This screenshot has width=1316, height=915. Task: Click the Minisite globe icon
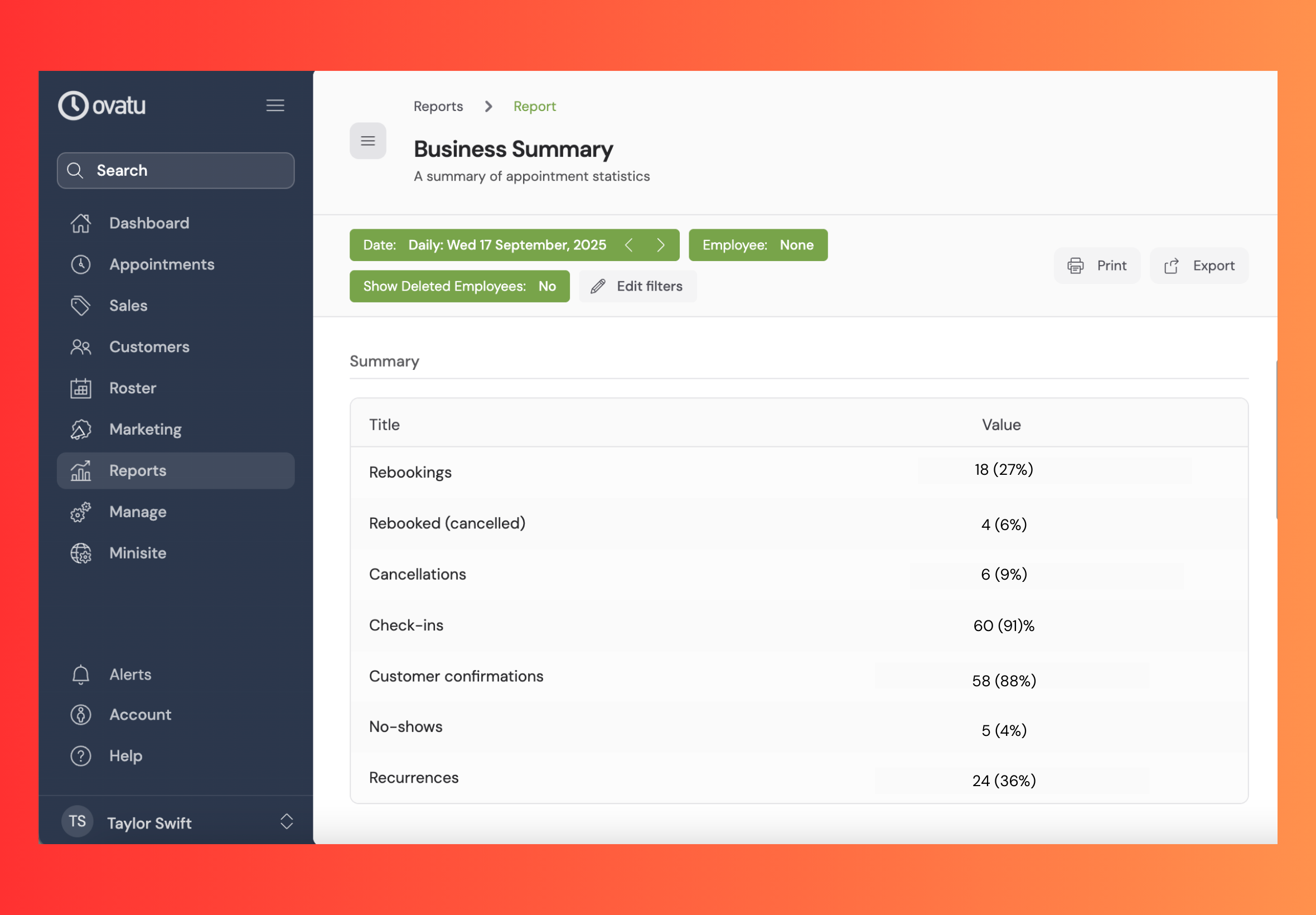coord(81,553)
